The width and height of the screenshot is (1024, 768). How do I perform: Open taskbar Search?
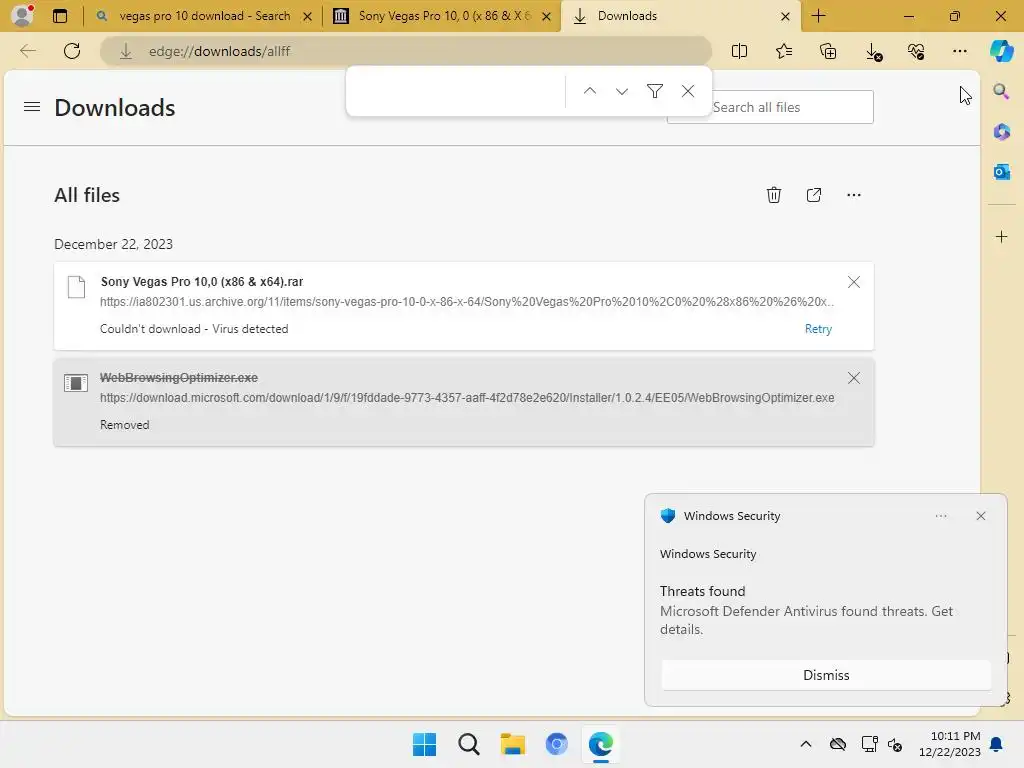468,744
